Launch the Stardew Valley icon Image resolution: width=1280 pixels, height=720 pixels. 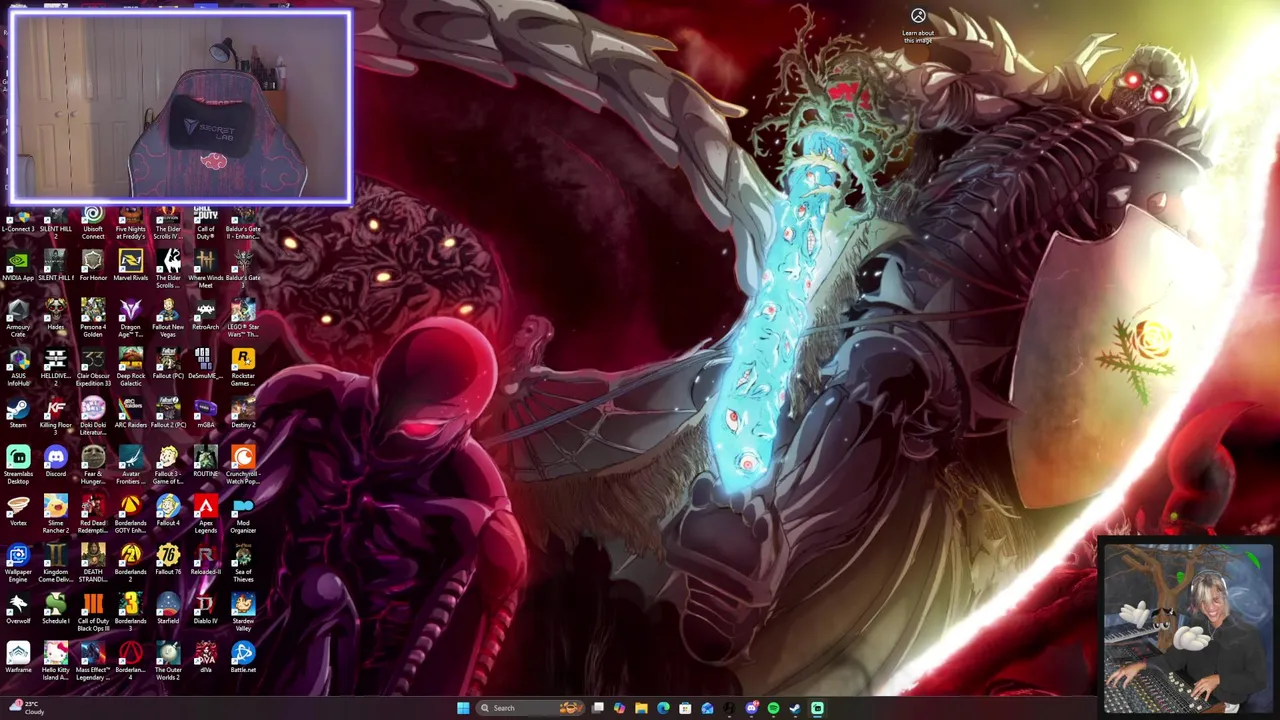click(243, 613)
